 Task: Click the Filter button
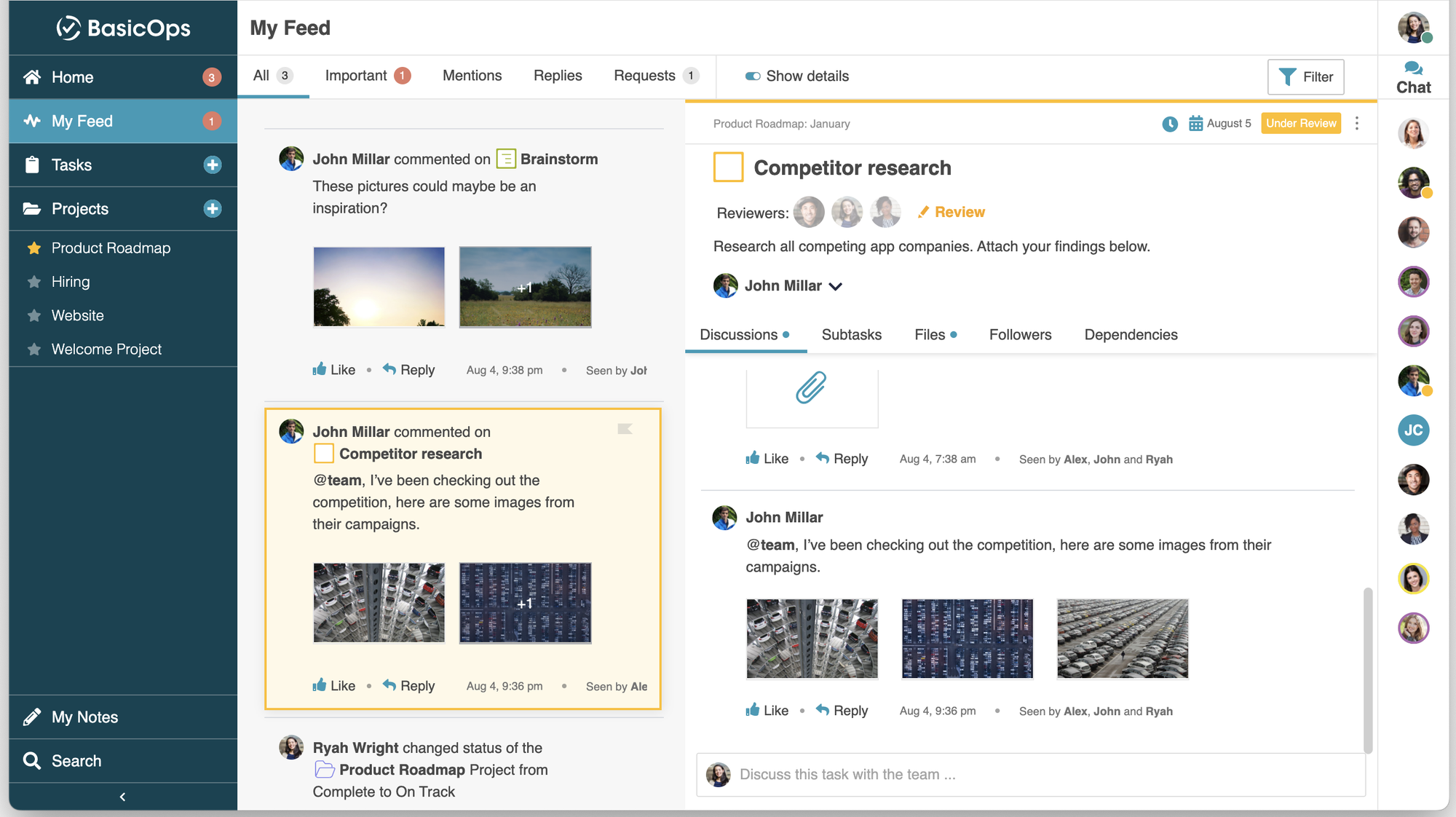(x=1305, y=77)
